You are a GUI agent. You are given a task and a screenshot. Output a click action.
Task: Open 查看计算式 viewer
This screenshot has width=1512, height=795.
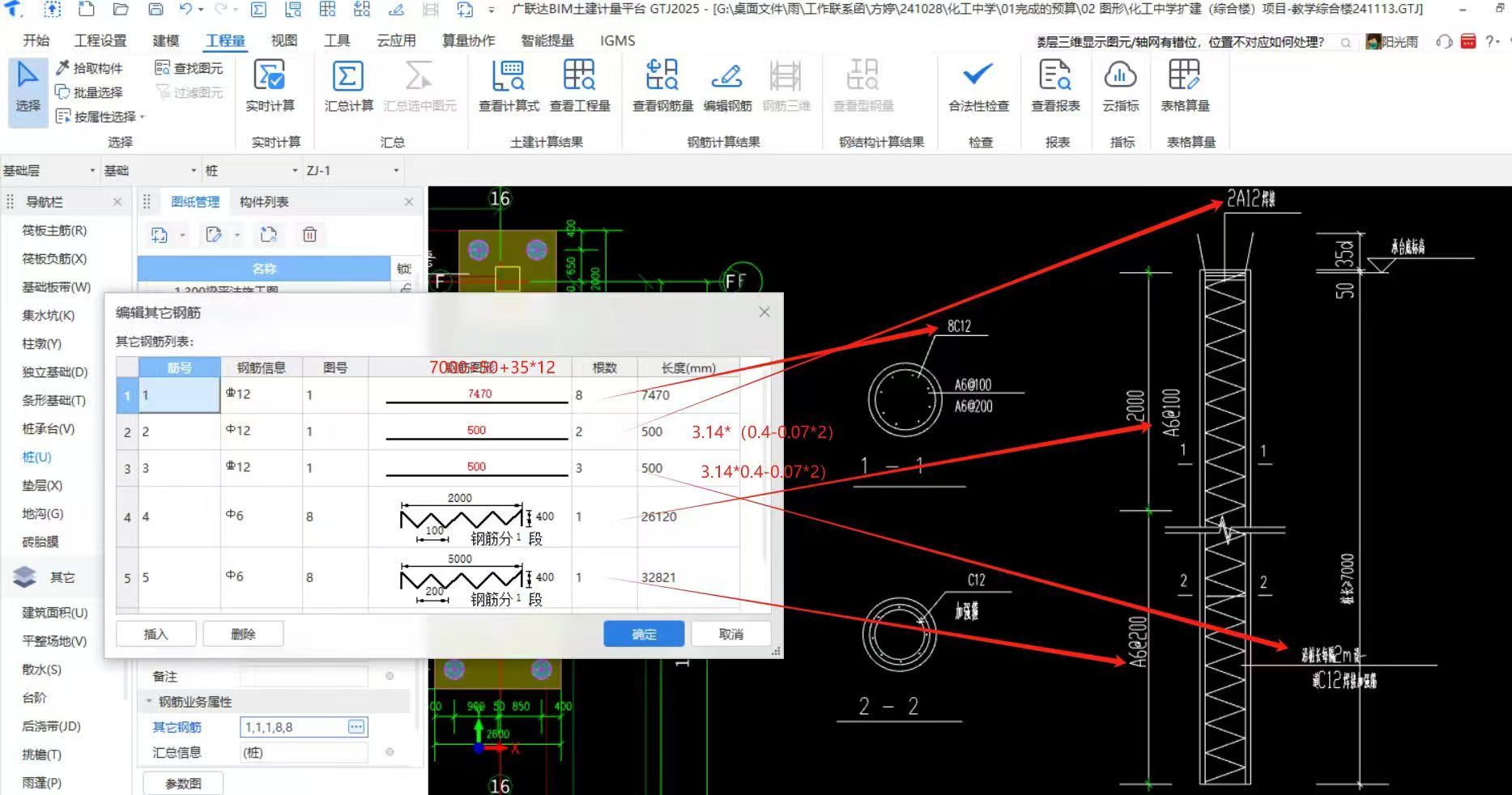point(509,86)
